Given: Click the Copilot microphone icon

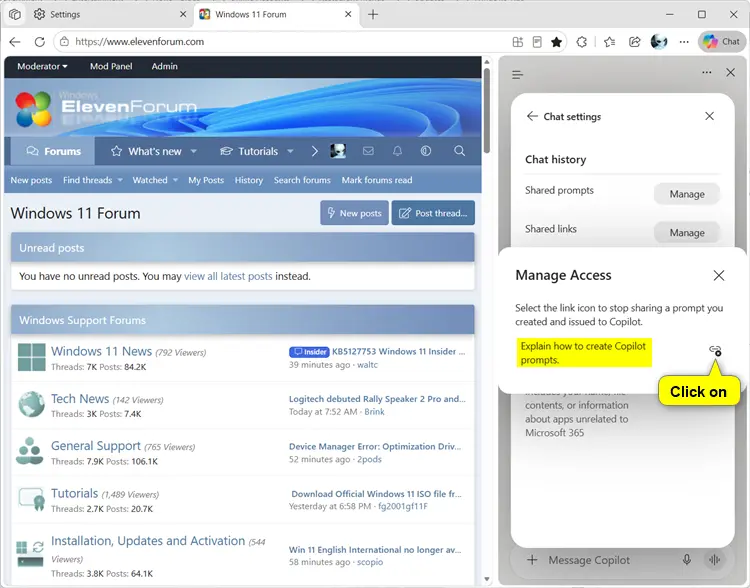Looking at the screenshot, I should (686, 560).
